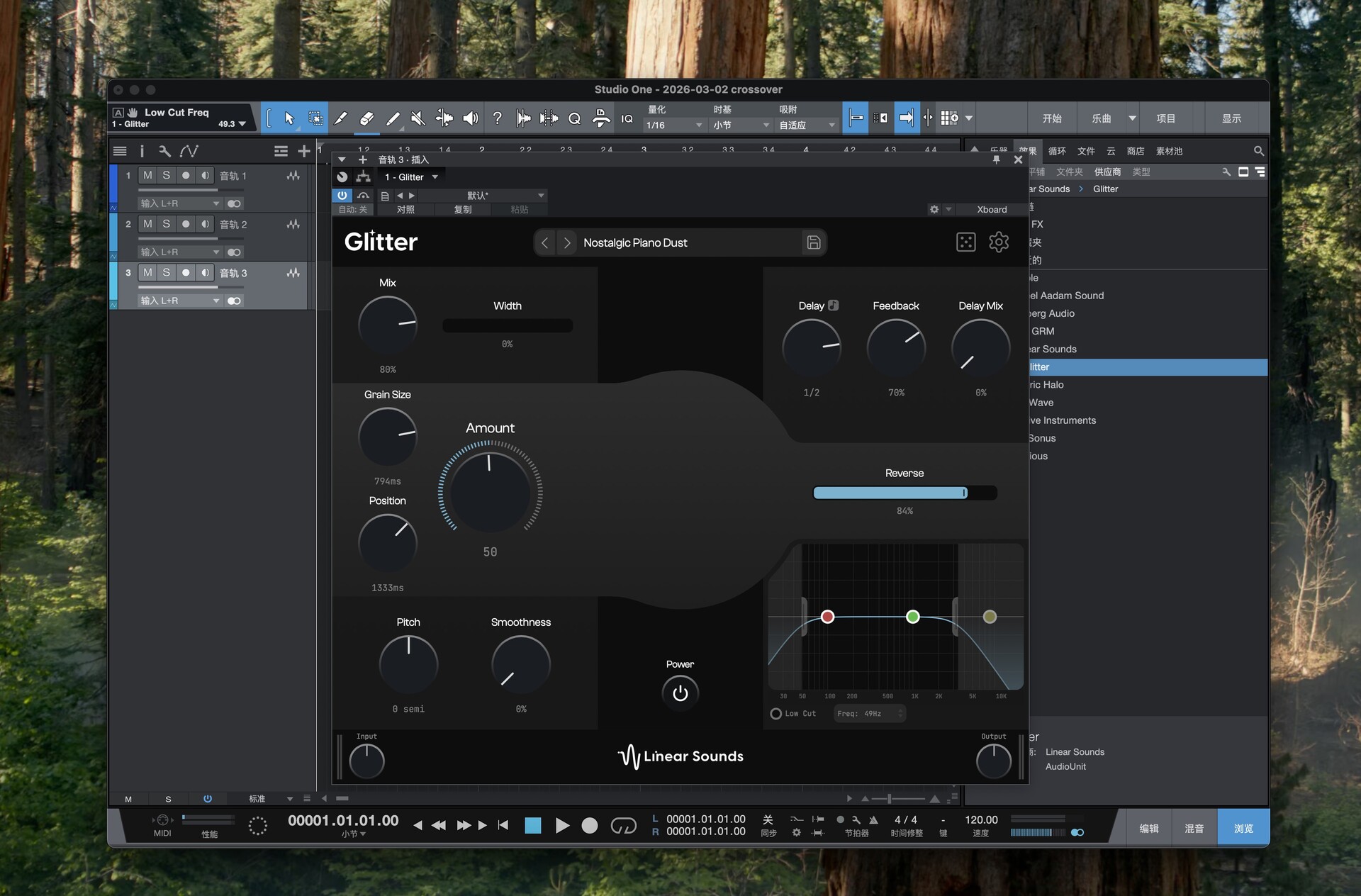Open the 默认 preset dropdown

click(541, 196)
